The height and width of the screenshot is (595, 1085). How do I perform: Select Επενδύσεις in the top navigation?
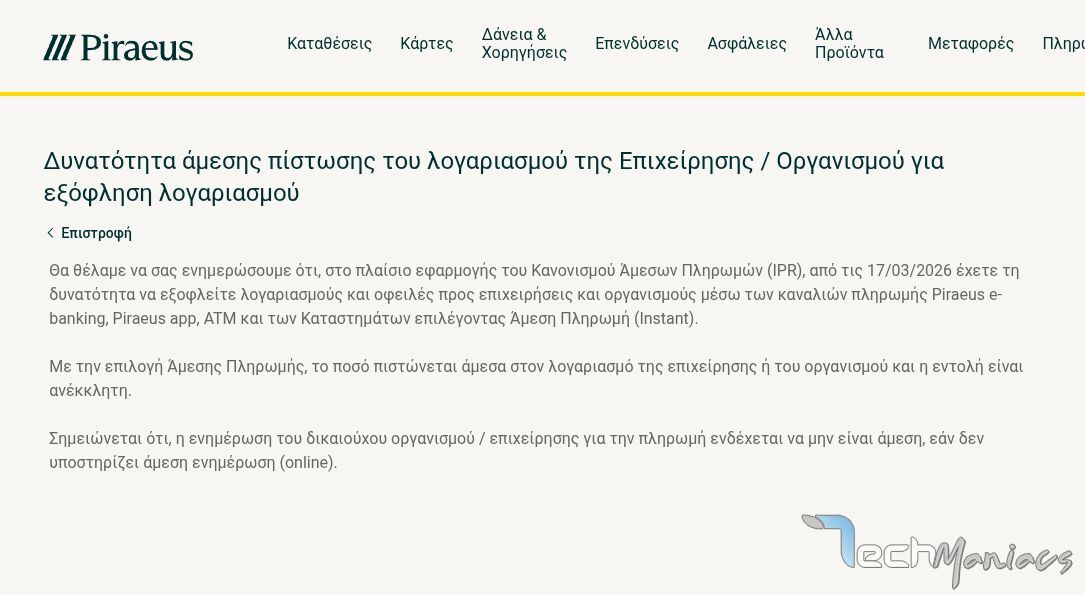636,44
